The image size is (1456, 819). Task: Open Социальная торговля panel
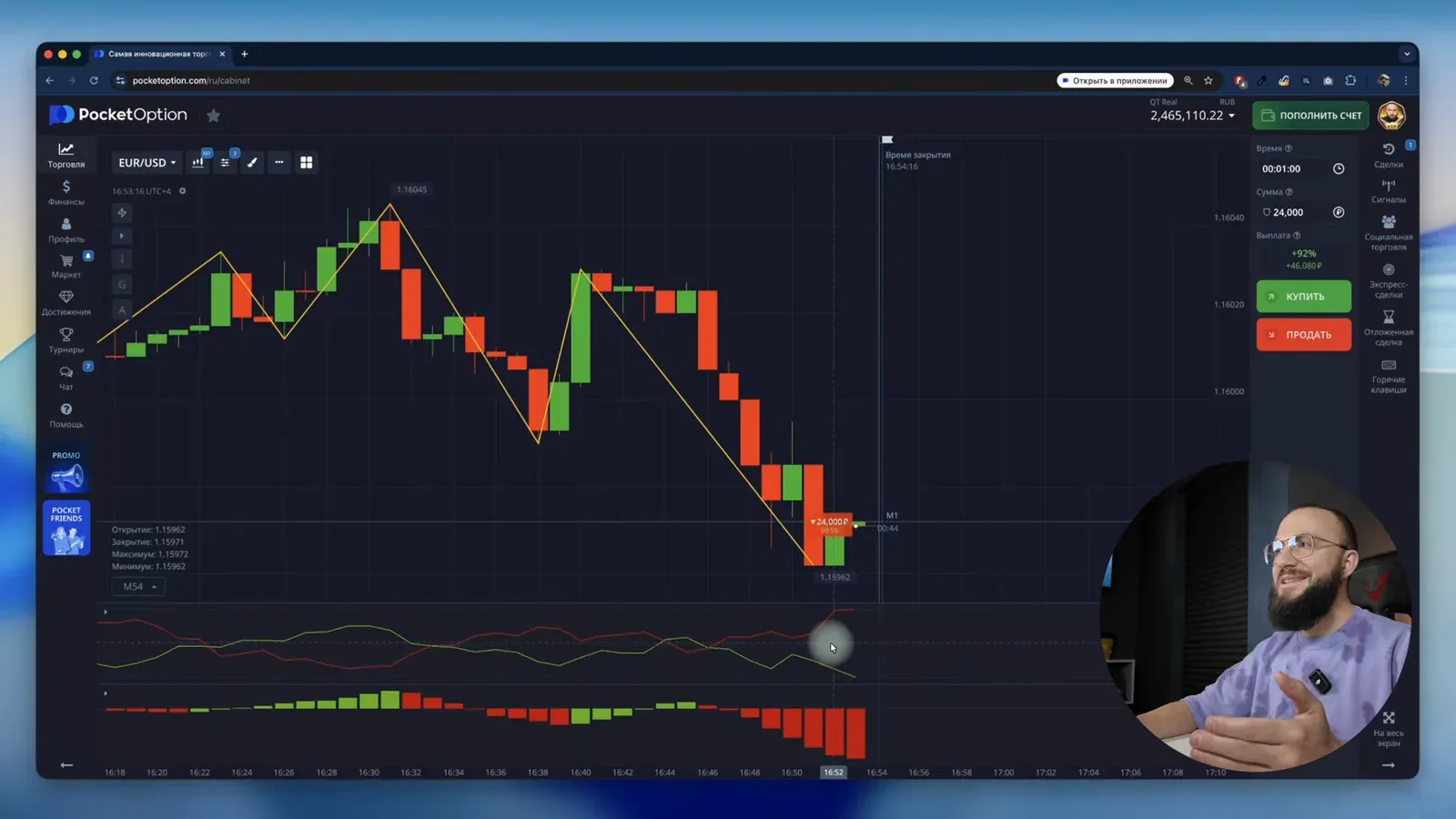tap(1389, 233)
